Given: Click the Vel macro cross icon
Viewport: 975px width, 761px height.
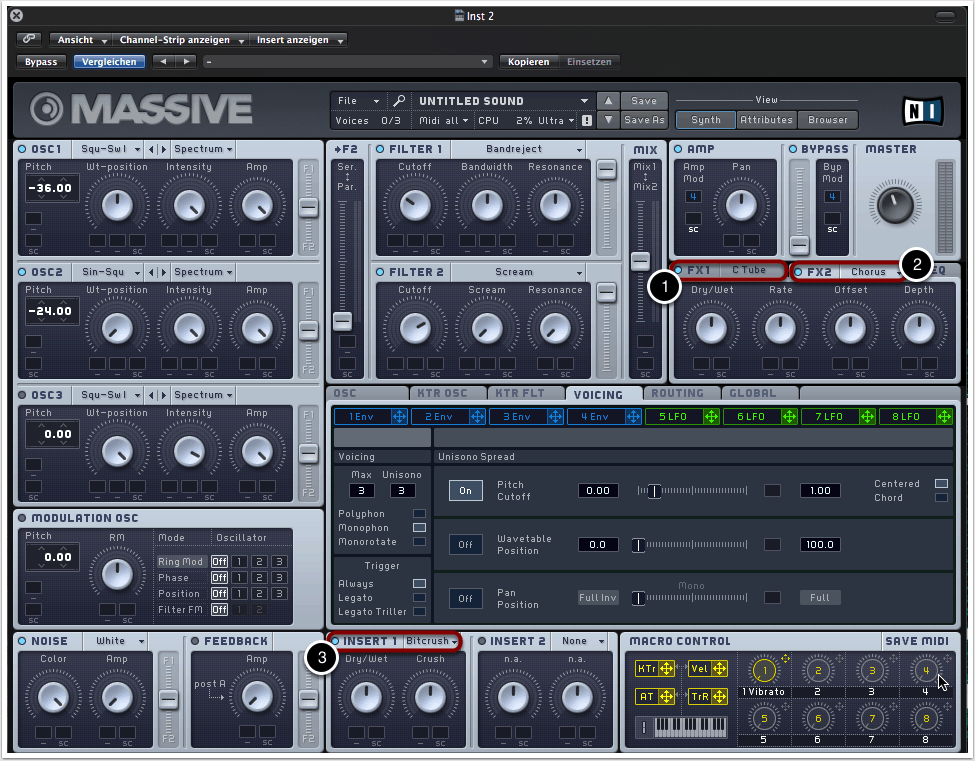Looking at the screenshot, I should pyautogui.click(x=718, y=669).
